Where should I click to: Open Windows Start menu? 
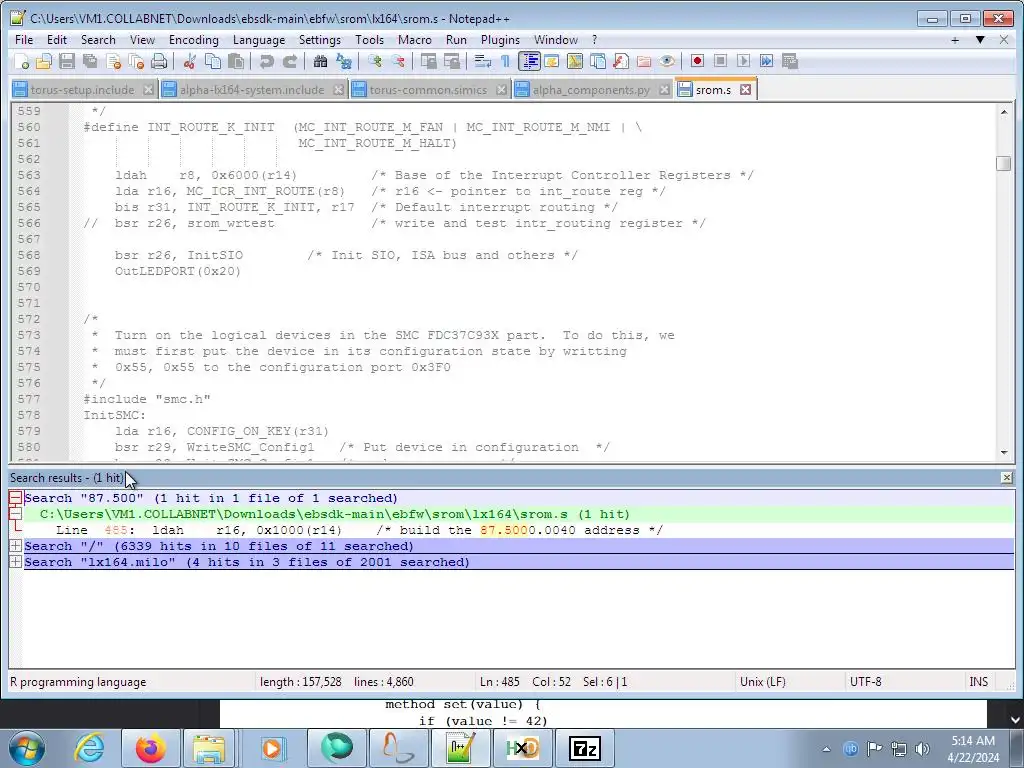coord(27,748)
